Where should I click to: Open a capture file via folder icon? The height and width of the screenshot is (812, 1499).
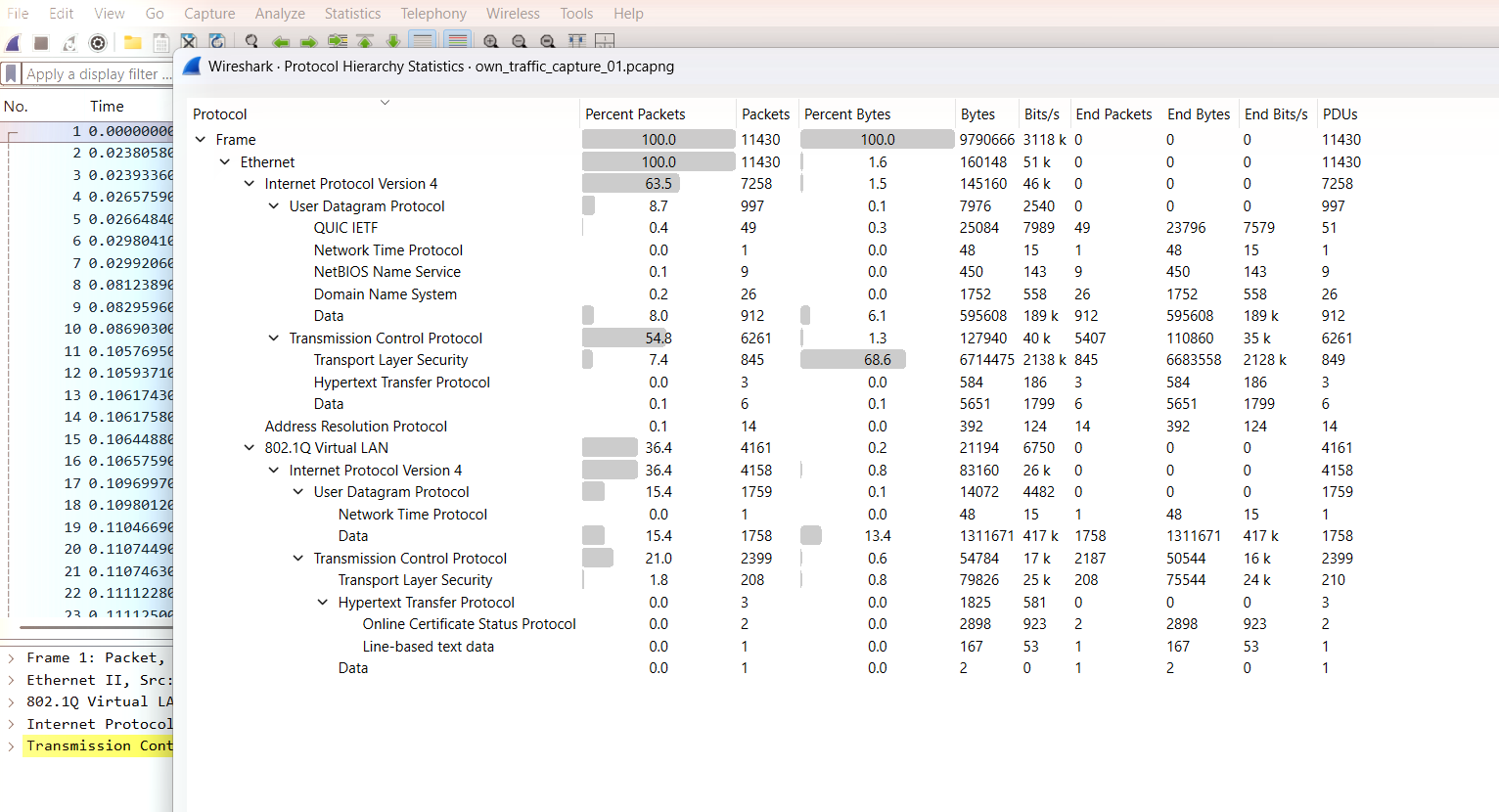(133, 42)
